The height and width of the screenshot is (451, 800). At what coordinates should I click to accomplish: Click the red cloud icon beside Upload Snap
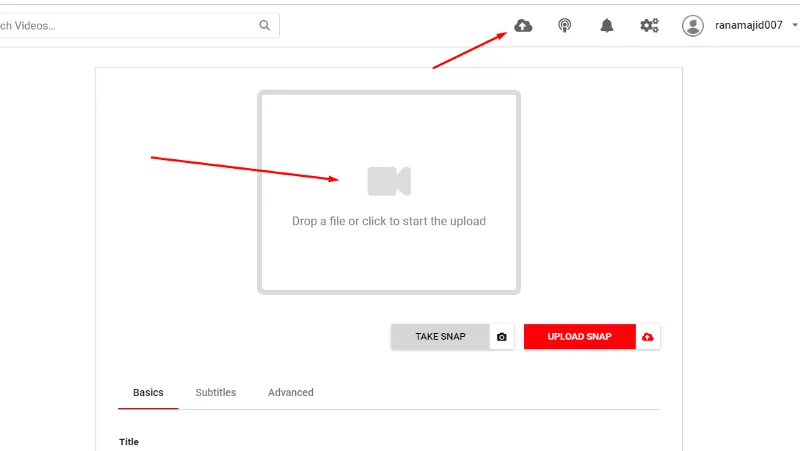647,337
